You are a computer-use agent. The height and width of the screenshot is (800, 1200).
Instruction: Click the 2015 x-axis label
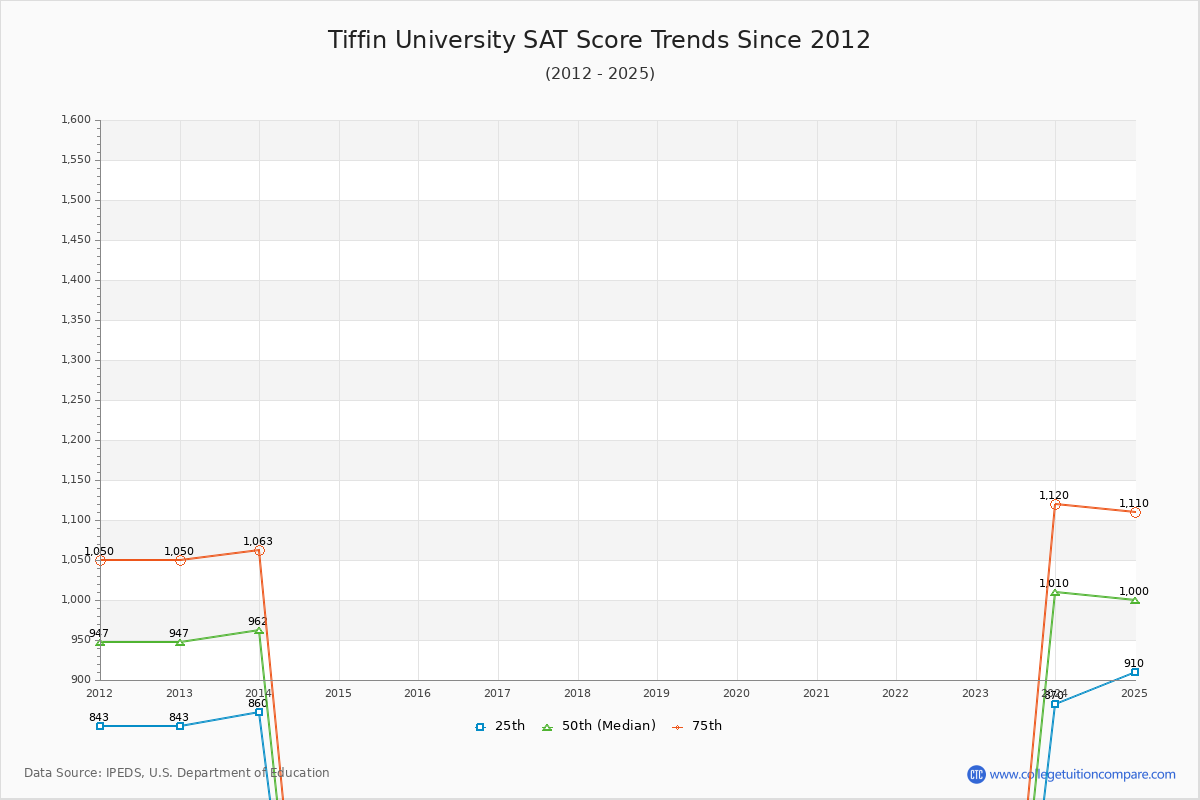[x=338, y=693]
